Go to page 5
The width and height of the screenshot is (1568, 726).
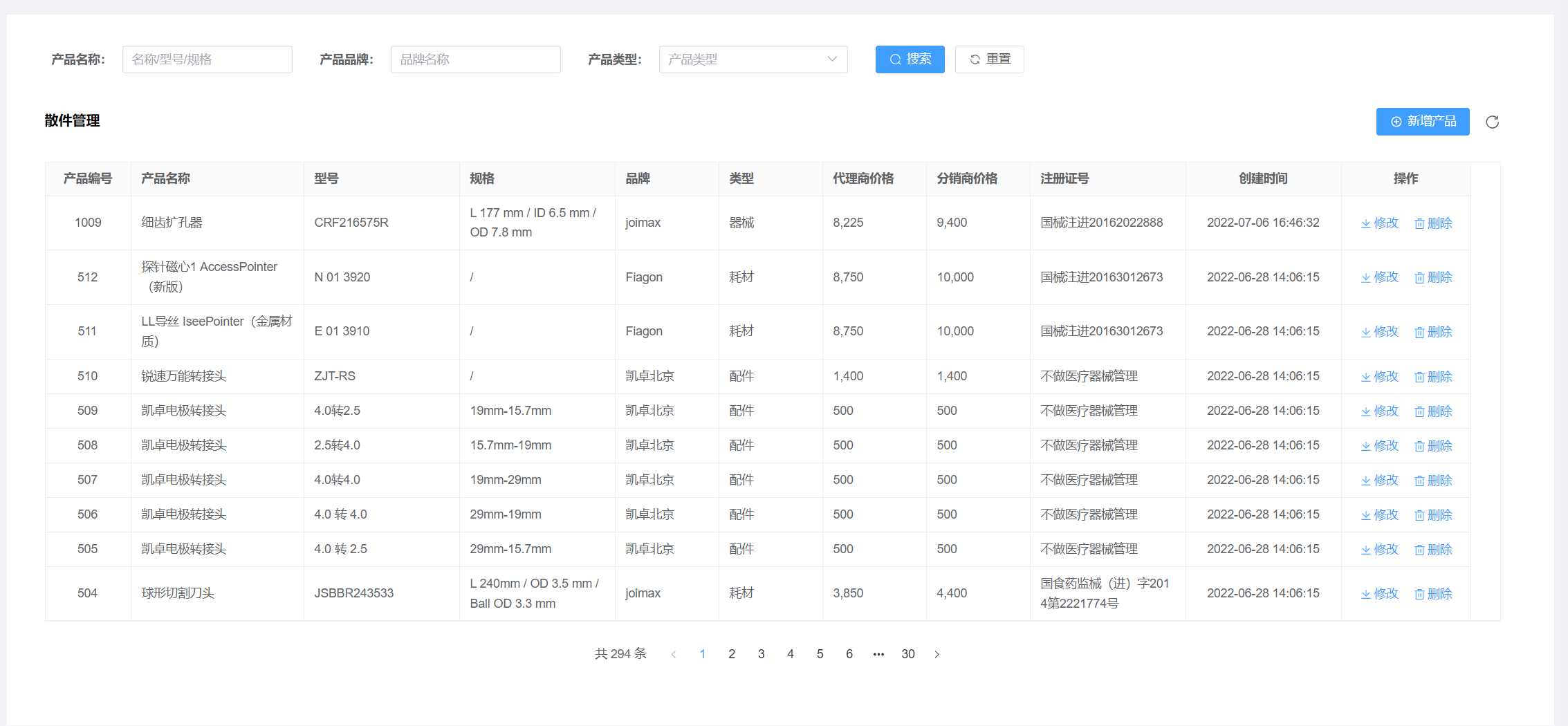pyautogui.click(x=820, y=654)
